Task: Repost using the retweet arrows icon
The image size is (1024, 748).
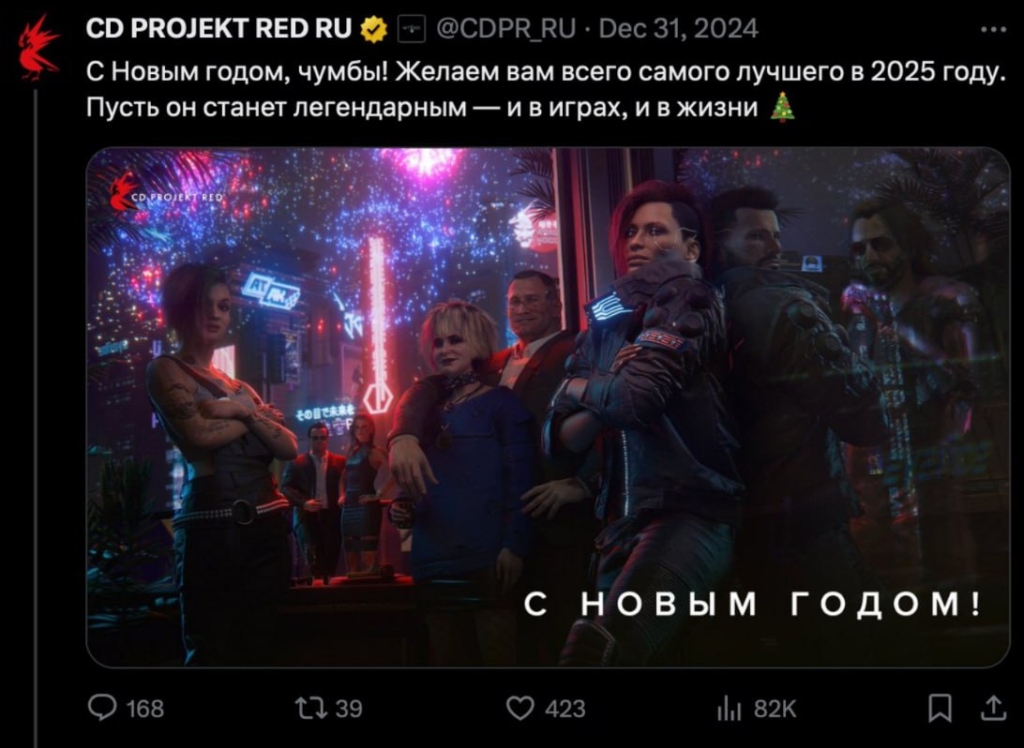Action: (310, 708)
